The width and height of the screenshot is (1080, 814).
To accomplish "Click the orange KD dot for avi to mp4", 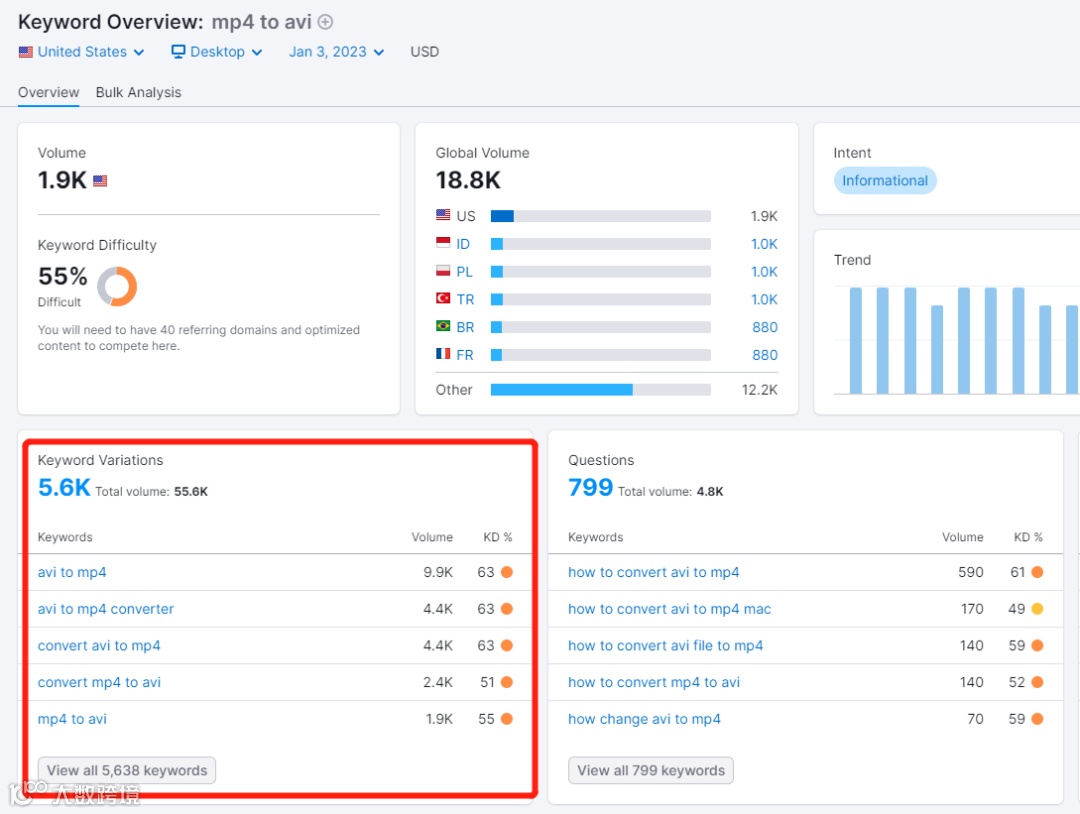I will [507, 572].
